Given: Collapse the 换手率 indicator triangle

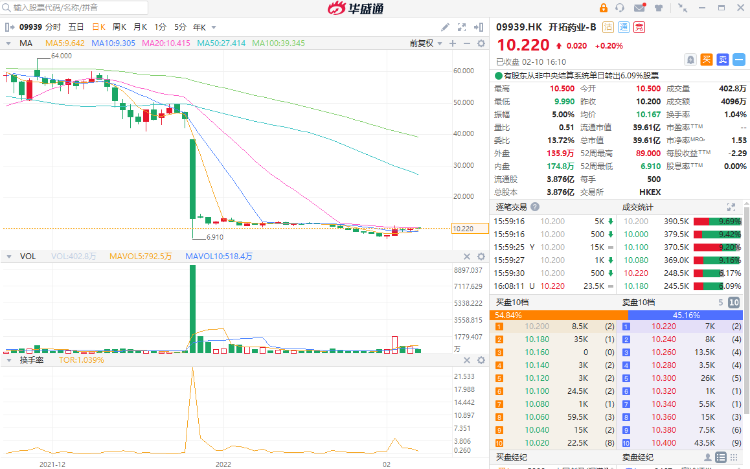Looking at the screenshot, I should click(9, 360).
